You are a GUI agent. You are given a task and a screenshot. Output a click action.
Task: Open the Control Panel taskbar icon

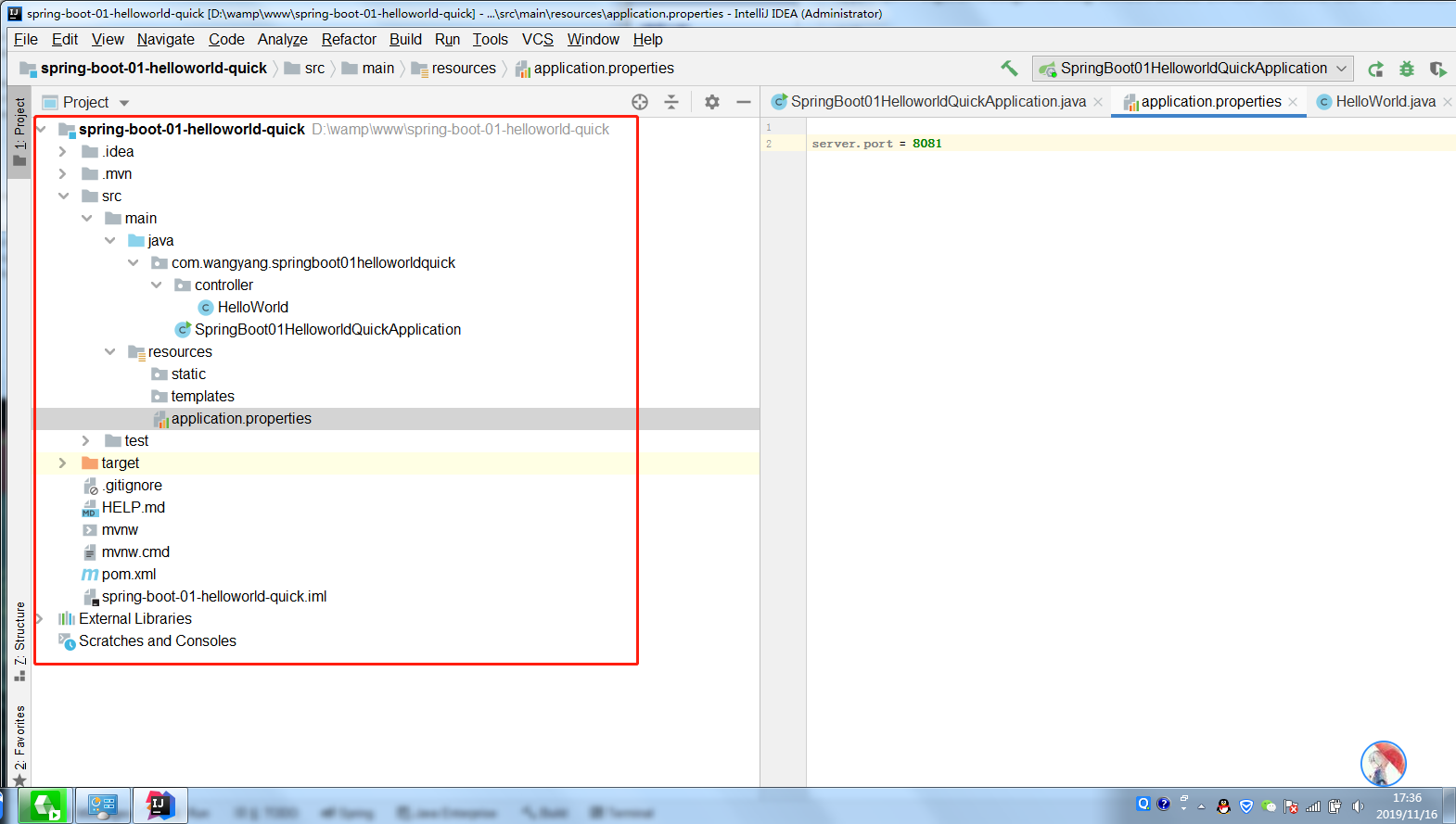pyautogui.click(x=103, y=805)
